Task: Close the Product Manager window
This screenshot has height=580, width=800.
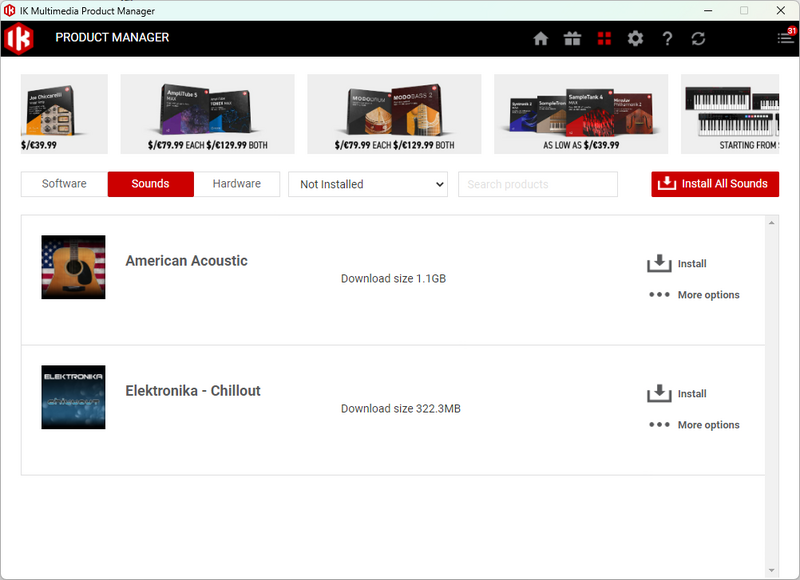Action: coord(781,10)
